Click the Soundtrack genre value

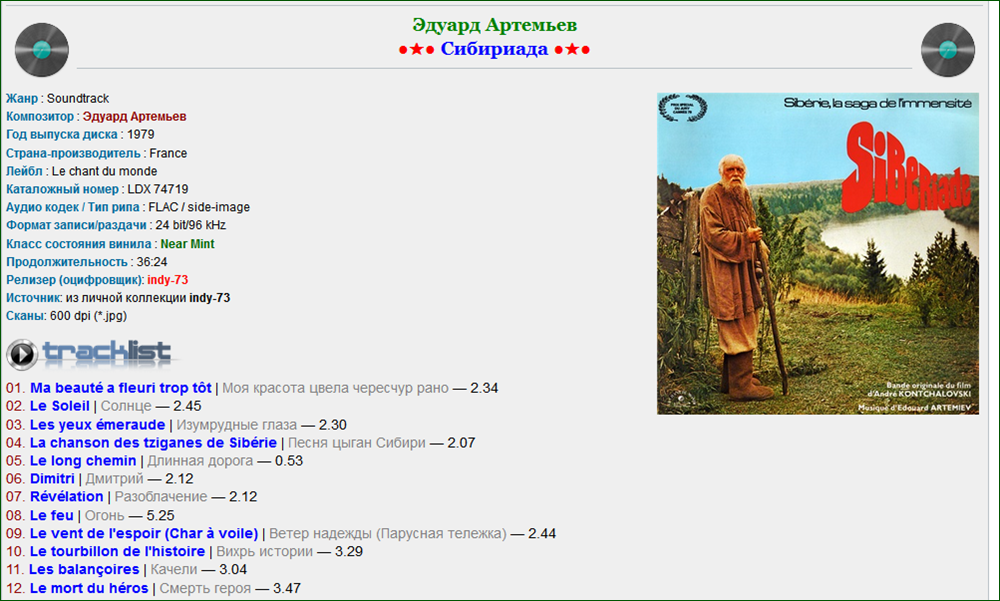coord(78,99)
